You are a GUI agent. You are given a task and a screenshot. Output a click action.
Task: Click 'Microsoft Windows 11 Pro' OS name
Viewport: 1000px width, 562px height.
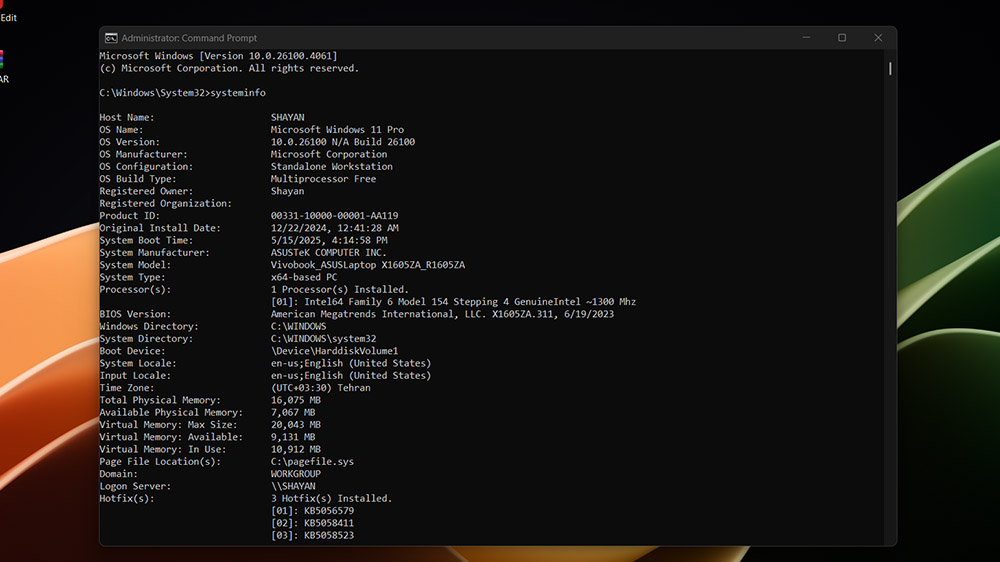pos(337,129)
